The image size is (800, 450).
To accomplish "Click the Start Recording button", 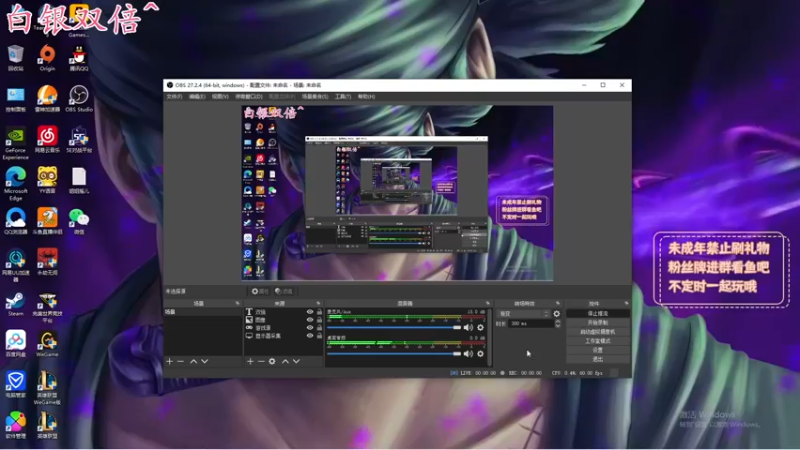I will coord(597,323).
